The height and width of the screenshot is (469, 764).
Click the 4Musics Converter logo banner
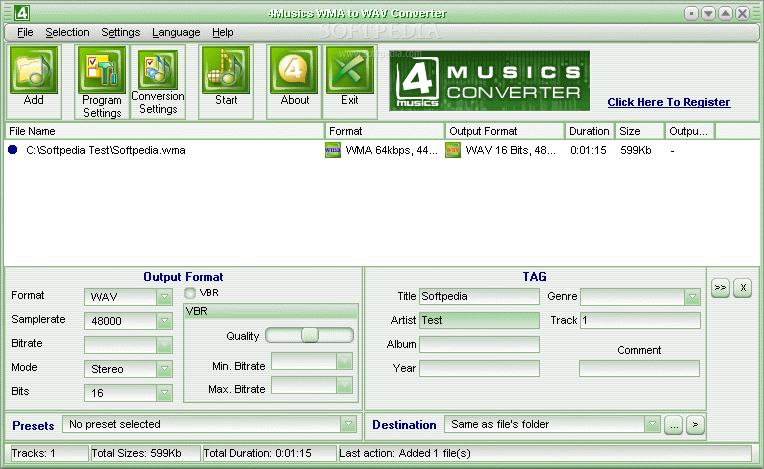click(x=489, y=81)
